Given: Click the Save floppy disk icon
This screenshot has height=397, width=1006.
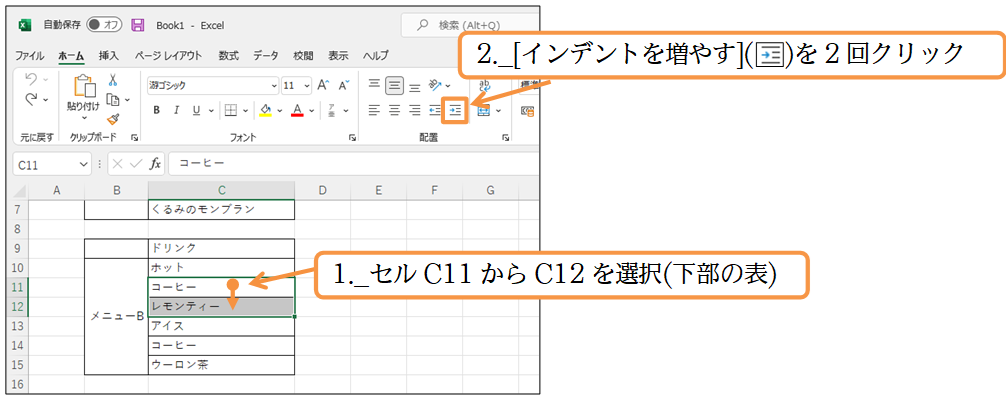Looking at the screenshot, I should tap(137, 25).
